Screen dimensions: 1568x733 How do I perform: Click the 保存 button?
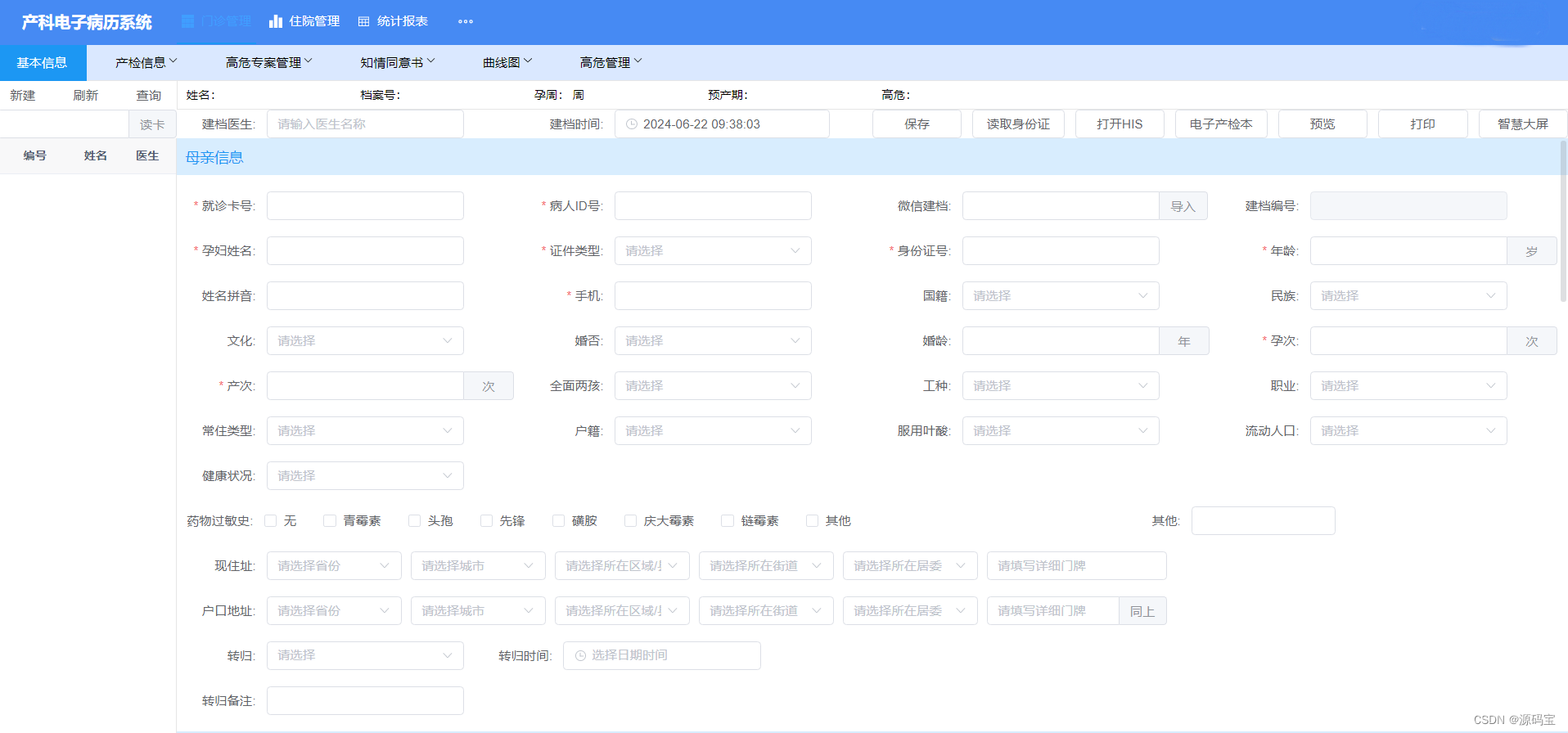[x=917, y=124]
